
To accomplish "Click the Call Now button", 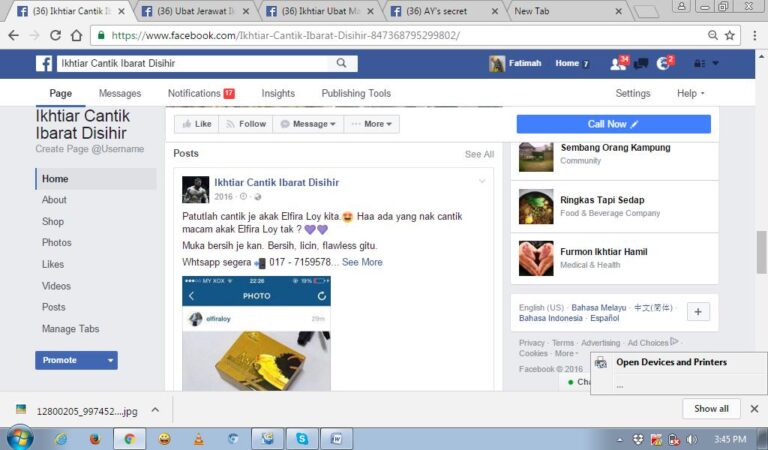I will point(613,124).
